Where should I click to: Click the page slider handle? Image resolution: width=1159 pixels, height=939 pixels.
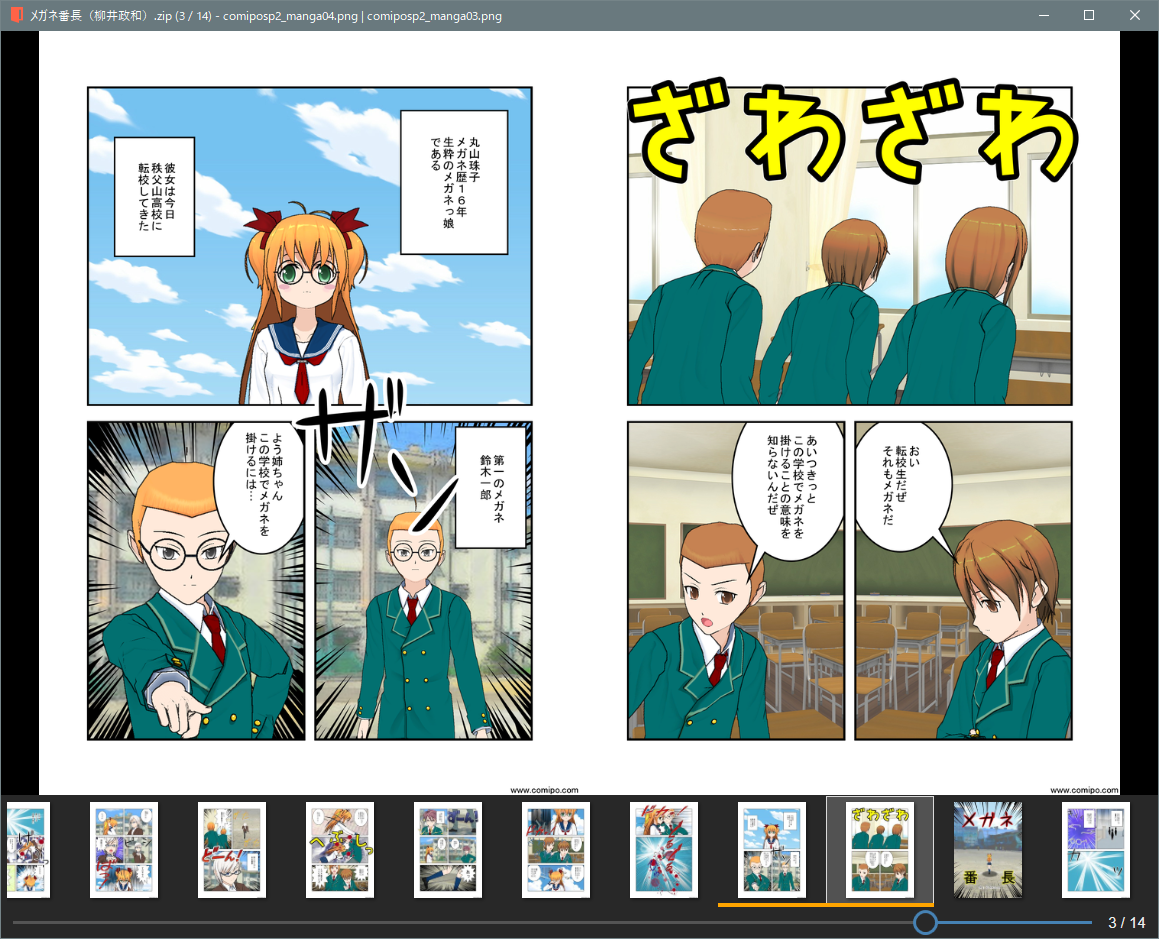[x=925, y=922]
